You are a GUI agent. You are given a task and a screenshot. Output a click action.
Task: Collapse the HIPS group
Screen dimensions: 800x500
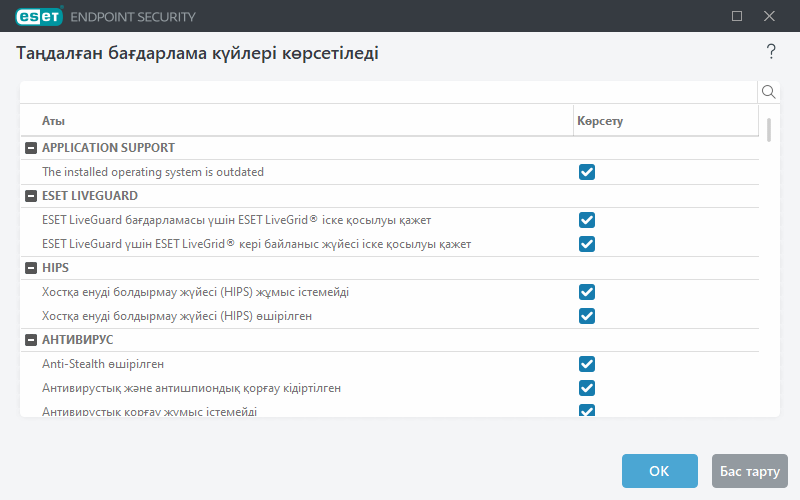[31, 268]
